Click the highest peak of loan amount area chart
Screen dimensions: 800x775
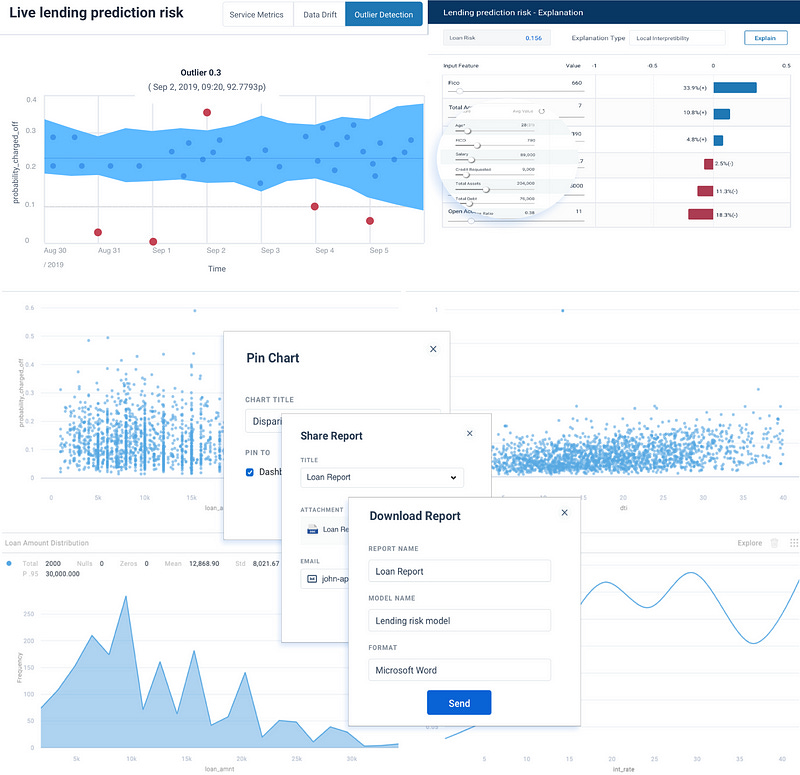click(x=126, y=596)
